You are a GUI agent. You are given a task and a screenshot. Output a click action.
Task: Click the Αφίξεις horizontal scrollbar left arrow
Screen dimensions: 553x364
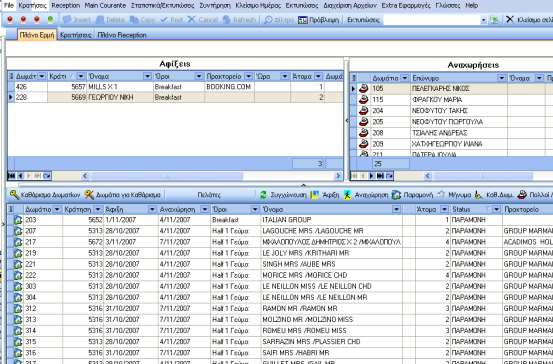[85, 176]
